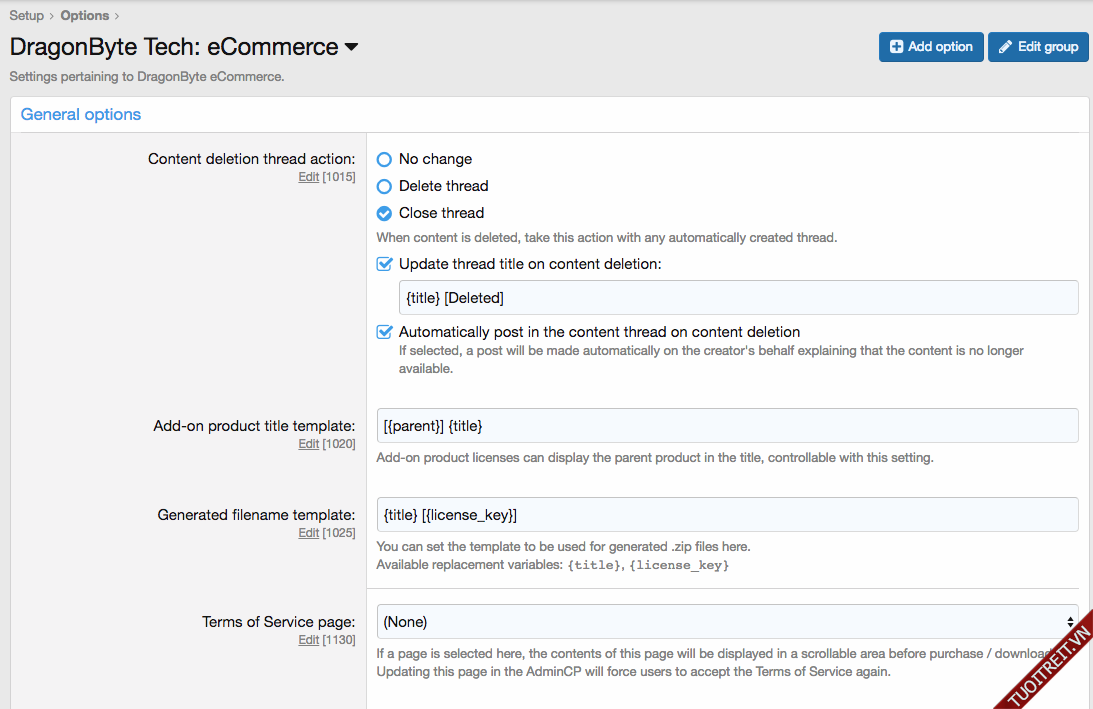Screen dimensions: 1093x709
Task: Click the pencil icon on Edit group
Action: [x=1005, y=47]
